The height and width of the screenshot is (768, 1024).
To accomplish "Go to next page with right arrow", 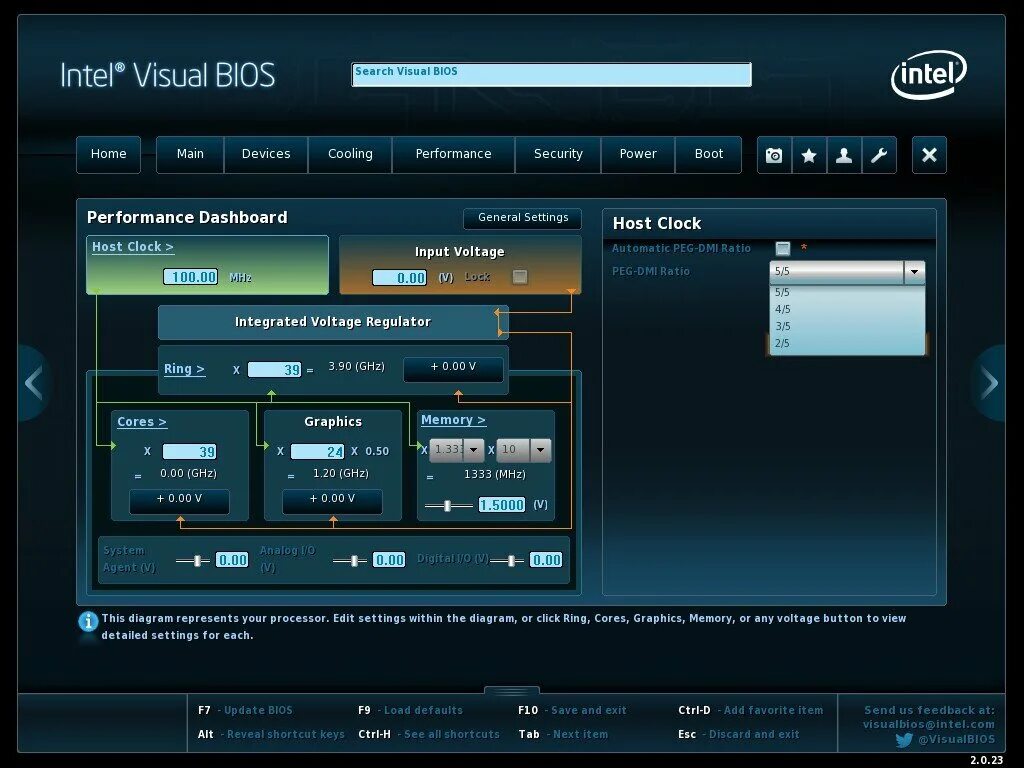I will click(989, 383).
